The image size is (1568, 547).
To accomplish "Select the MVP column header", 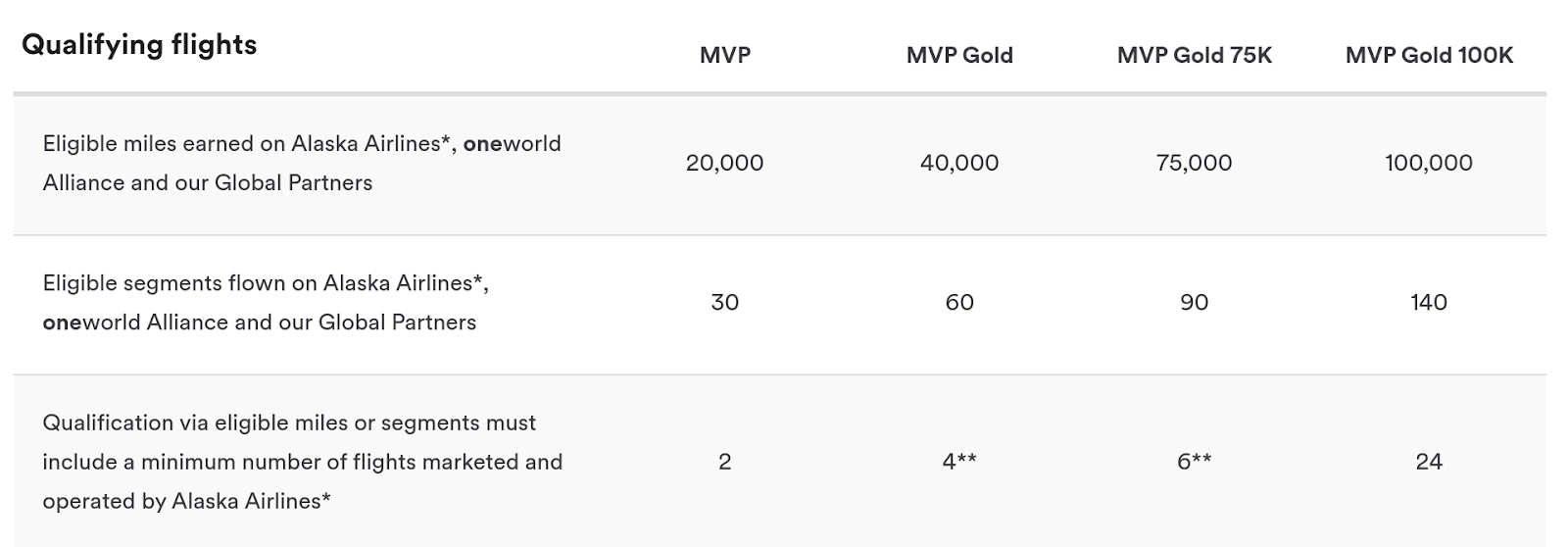I will (725, 56).
